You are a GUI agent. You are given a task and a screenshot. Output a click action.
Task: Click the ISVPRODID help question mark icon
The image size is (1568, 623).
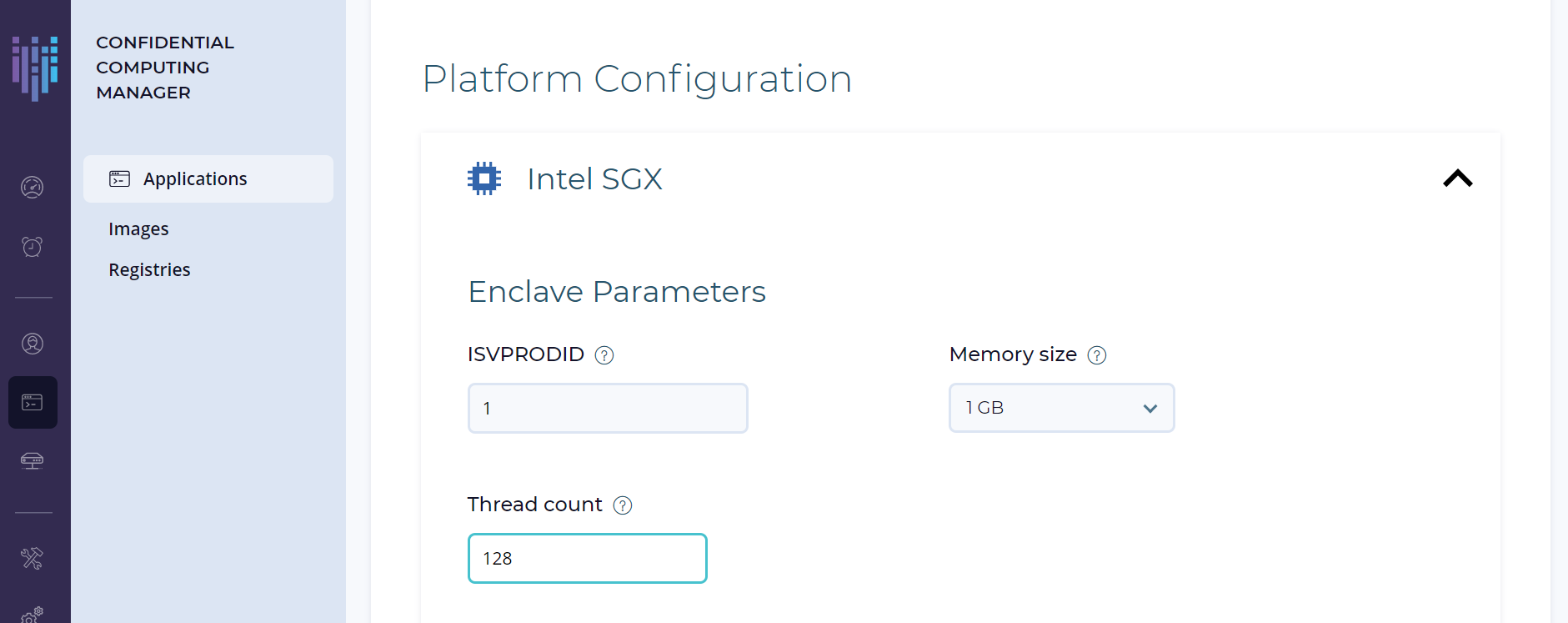(604, 355)
